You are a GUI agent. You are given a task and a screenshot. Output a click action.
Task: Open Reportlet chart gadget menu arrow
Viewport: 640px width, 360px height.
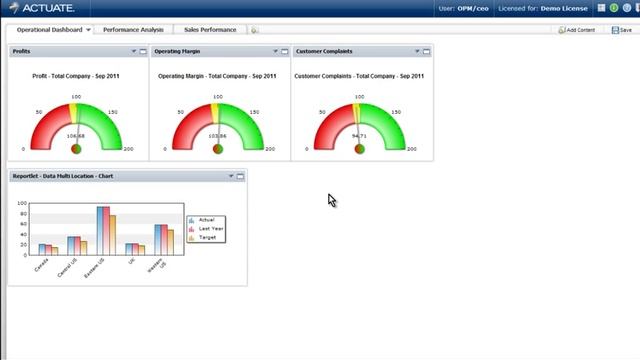pos(231,176)
